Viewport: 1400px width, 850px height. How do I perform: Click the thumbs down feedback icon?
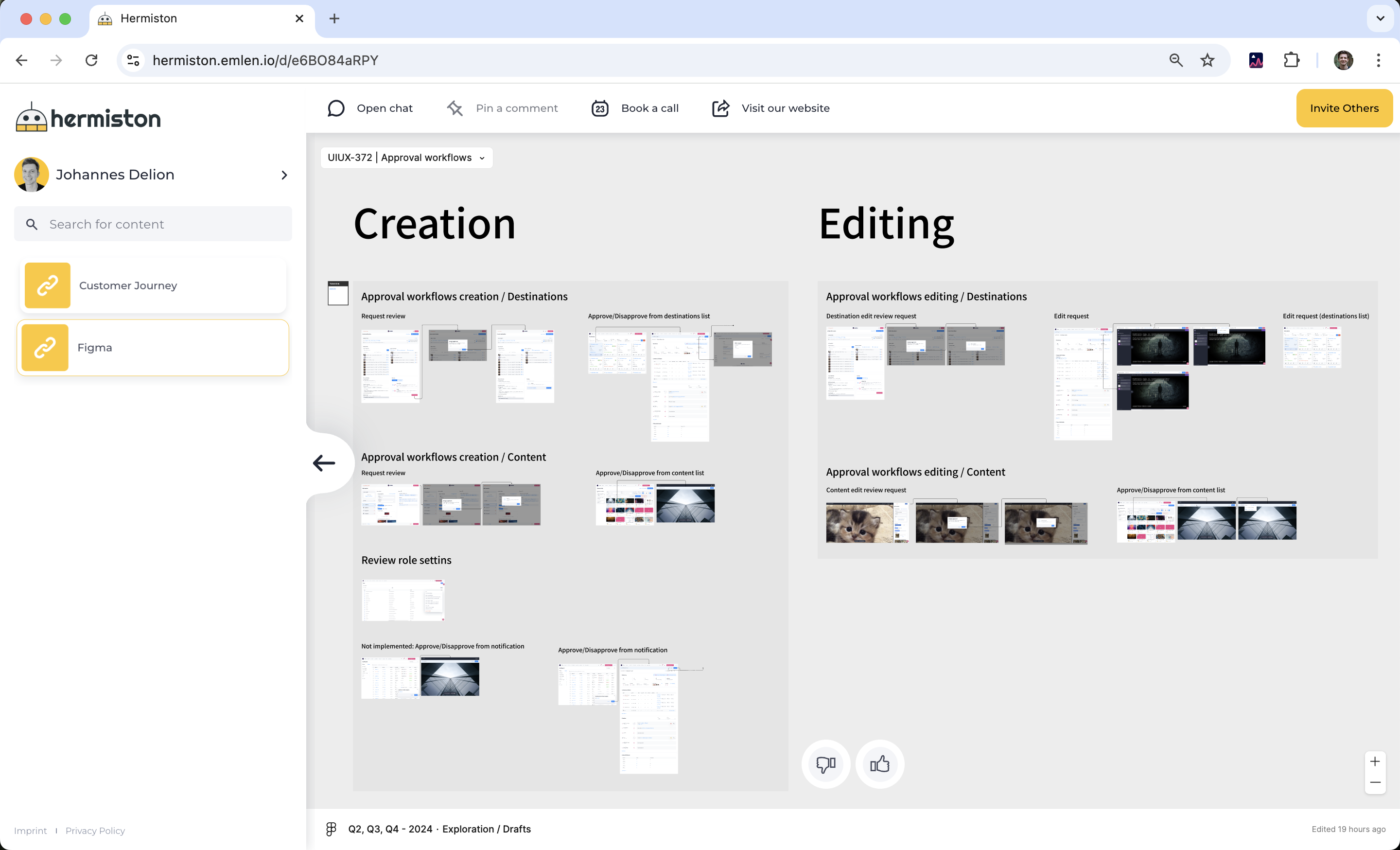click(x=825, y=763)
